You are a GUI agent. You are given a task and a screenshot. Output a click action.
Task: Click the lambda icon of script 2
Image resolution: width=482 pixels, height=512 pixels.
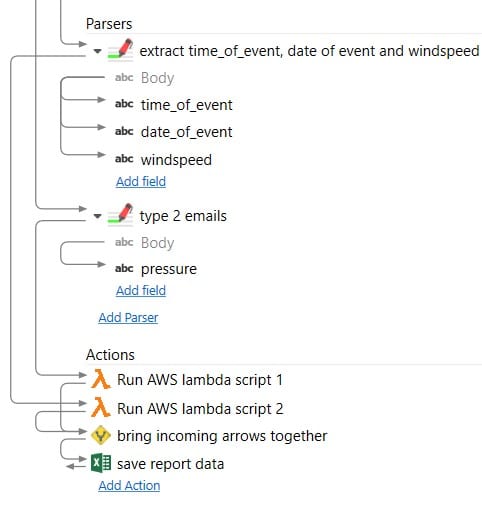pos(101,407)
